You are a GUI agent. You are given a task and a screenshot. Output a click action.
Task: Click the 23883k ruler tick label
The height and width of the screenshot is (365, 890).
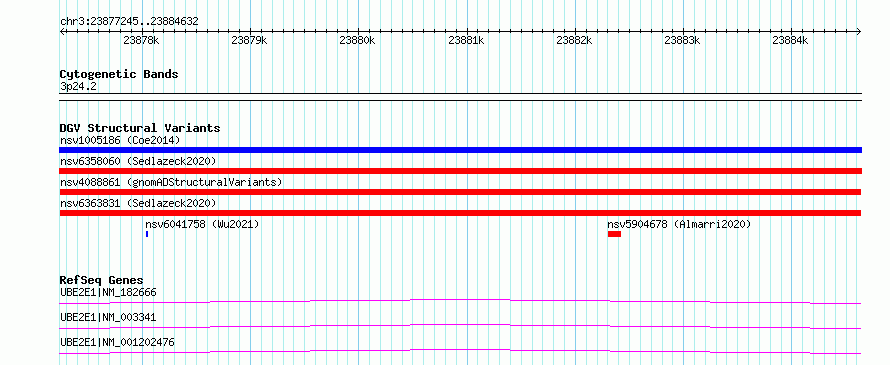(x=682, y=40)
